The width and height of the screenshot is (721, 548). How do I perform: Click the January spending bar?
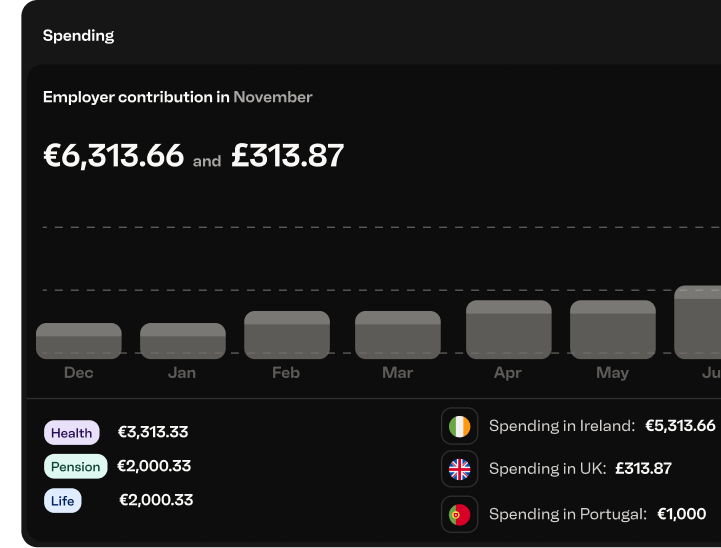[182, 341]
